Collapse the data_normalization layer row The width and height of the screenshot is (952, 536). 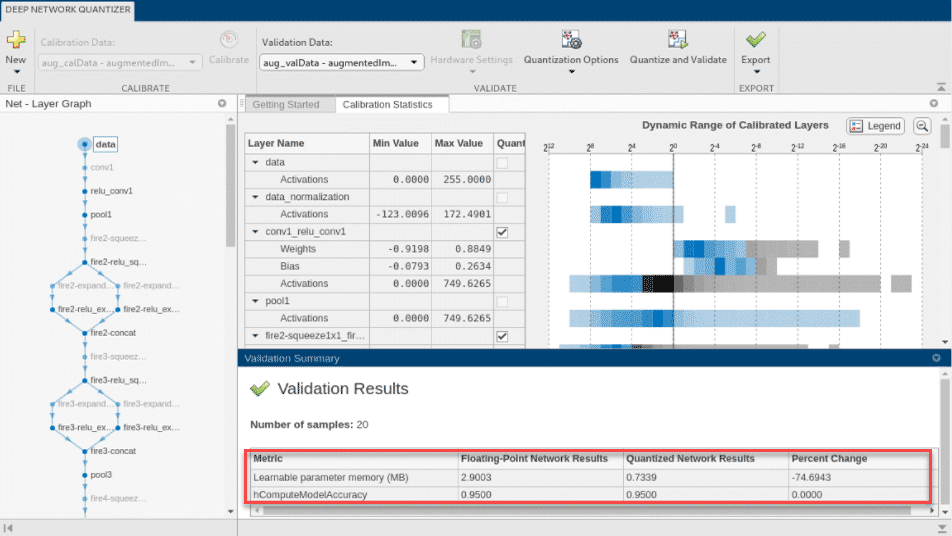pos(254,197)
